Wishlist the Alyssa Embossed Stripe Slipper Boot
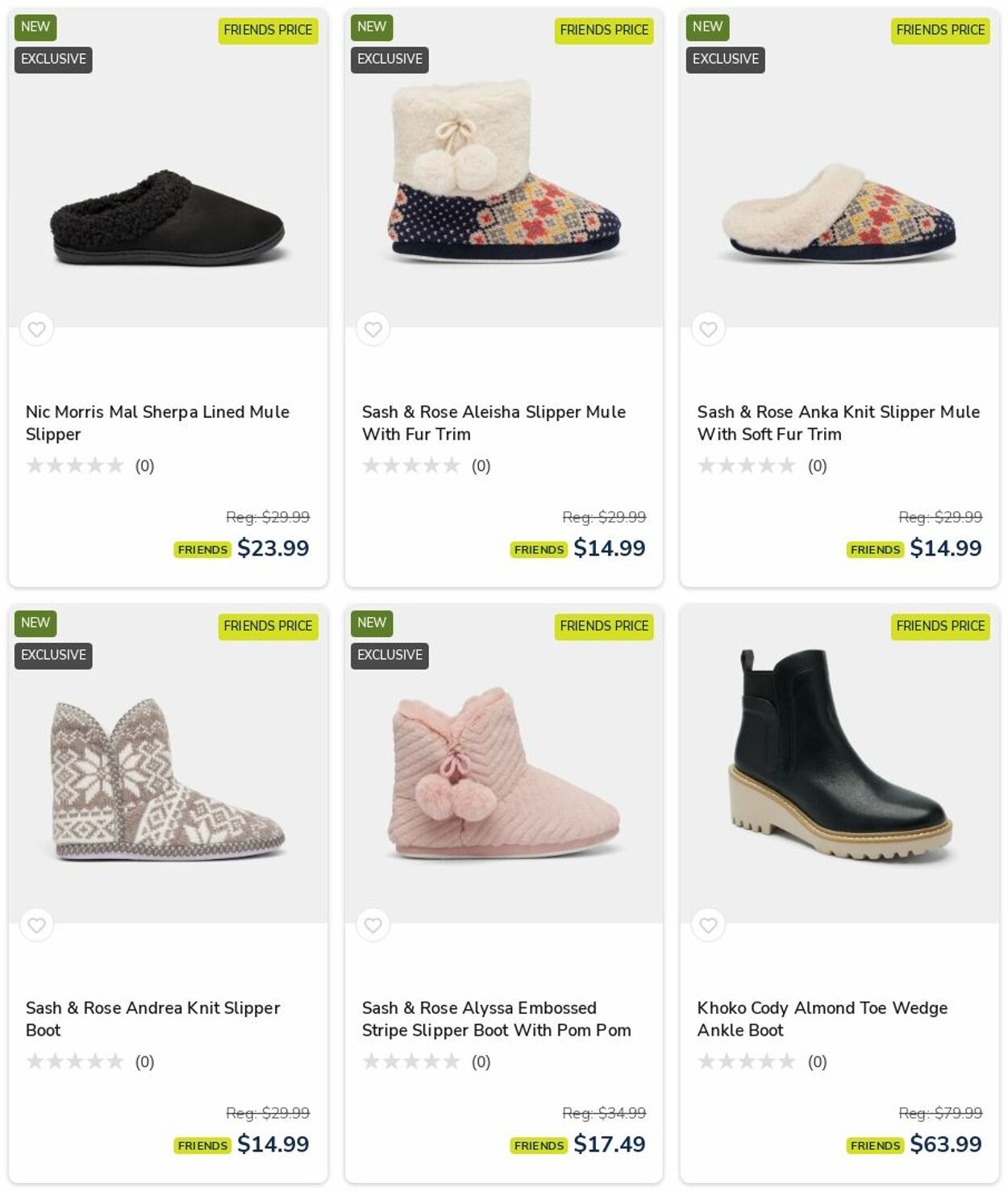 click(373, 925)
